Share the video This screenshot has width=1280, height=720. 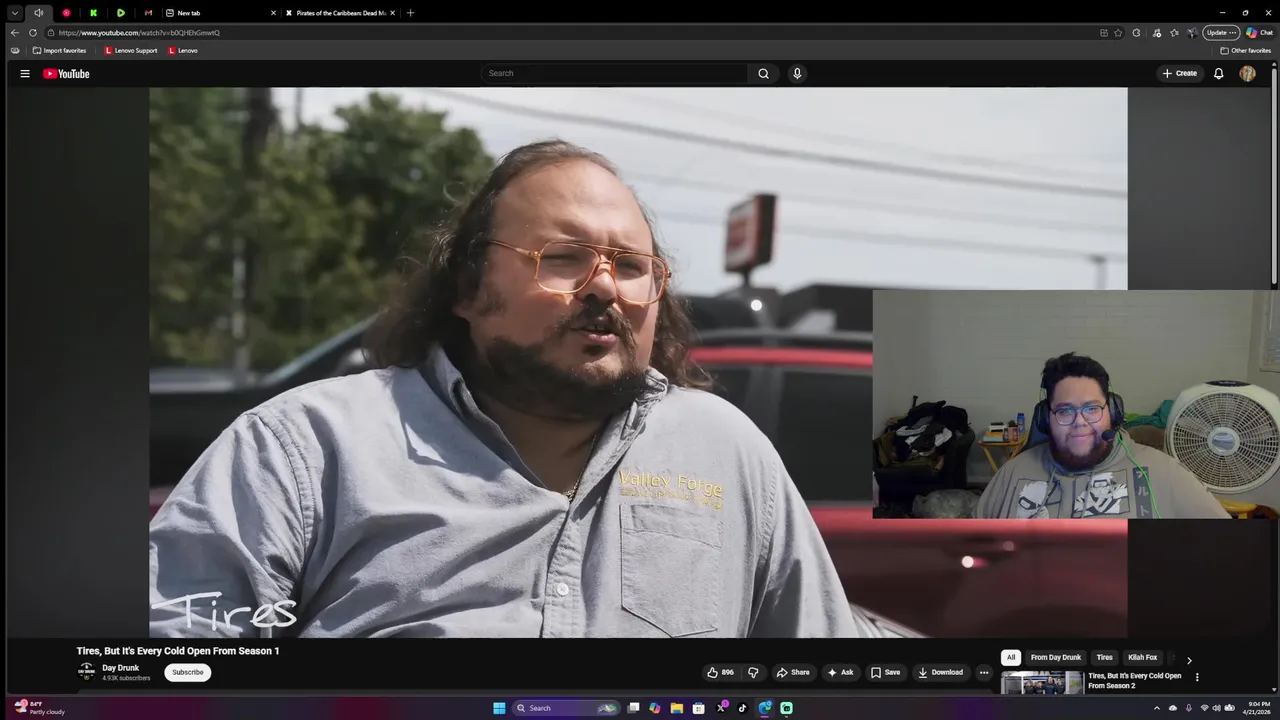[793, 672]
